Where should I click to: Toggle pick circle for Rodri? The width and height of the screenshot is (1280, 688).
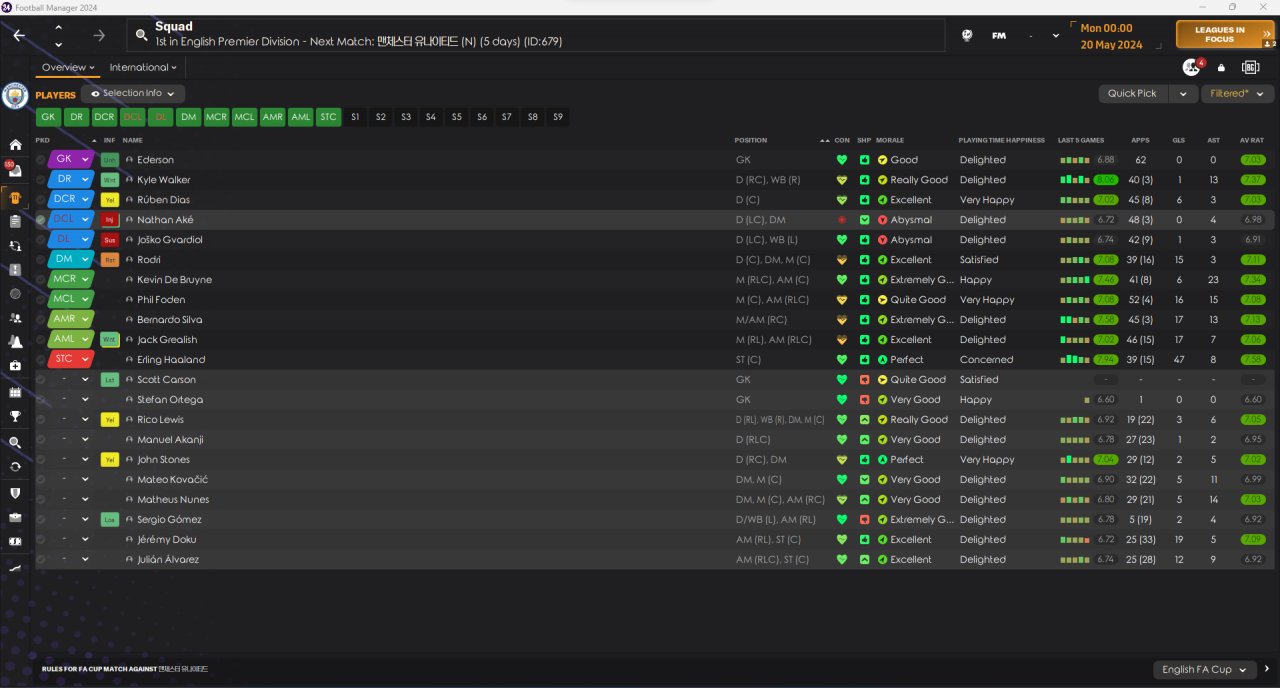[x=41, y=260]
